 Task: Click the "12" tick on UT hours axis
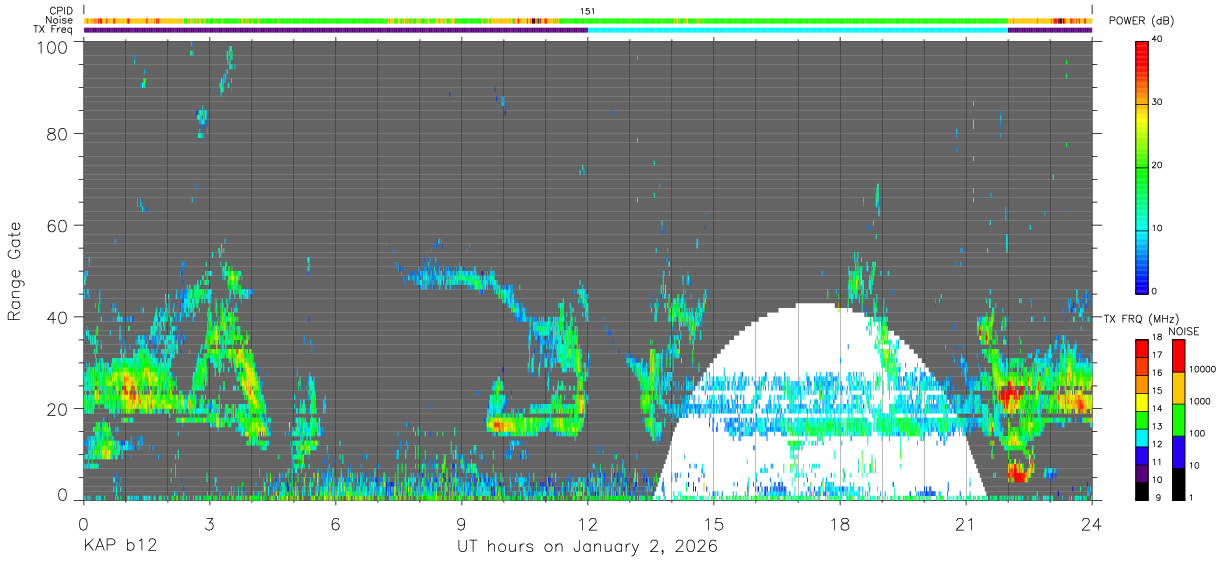588,523
